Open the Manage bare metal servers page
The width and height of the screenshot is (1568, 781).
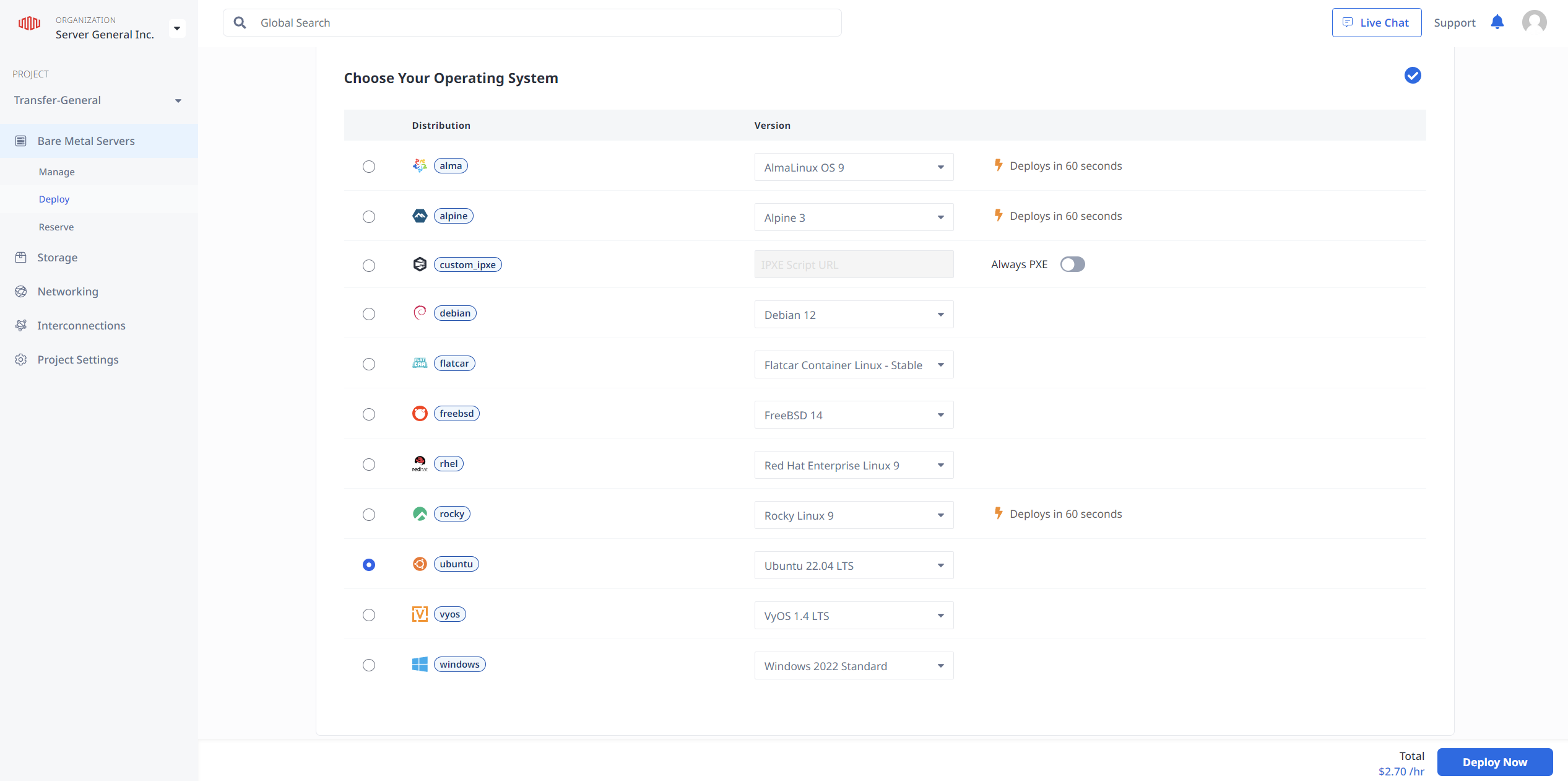click(x=56, y=171)
